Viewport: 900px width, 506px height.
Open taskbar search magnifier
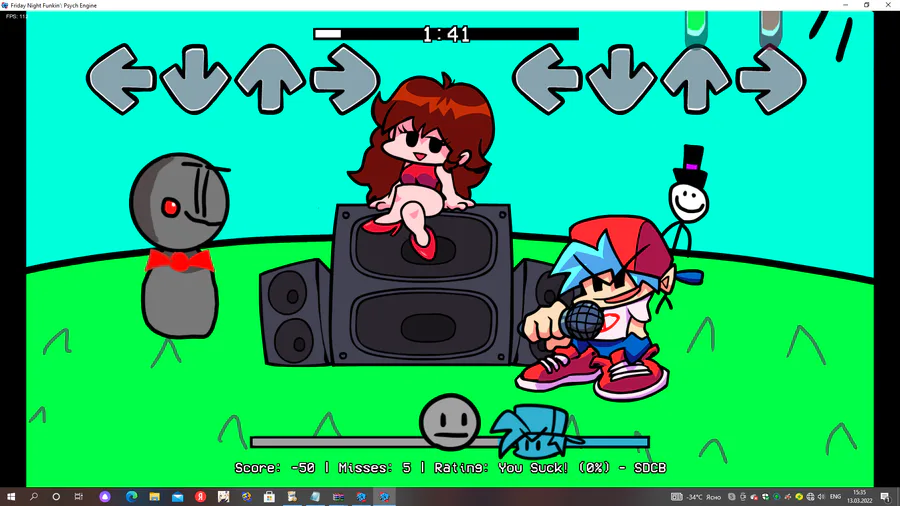click(x=33, y=497)
